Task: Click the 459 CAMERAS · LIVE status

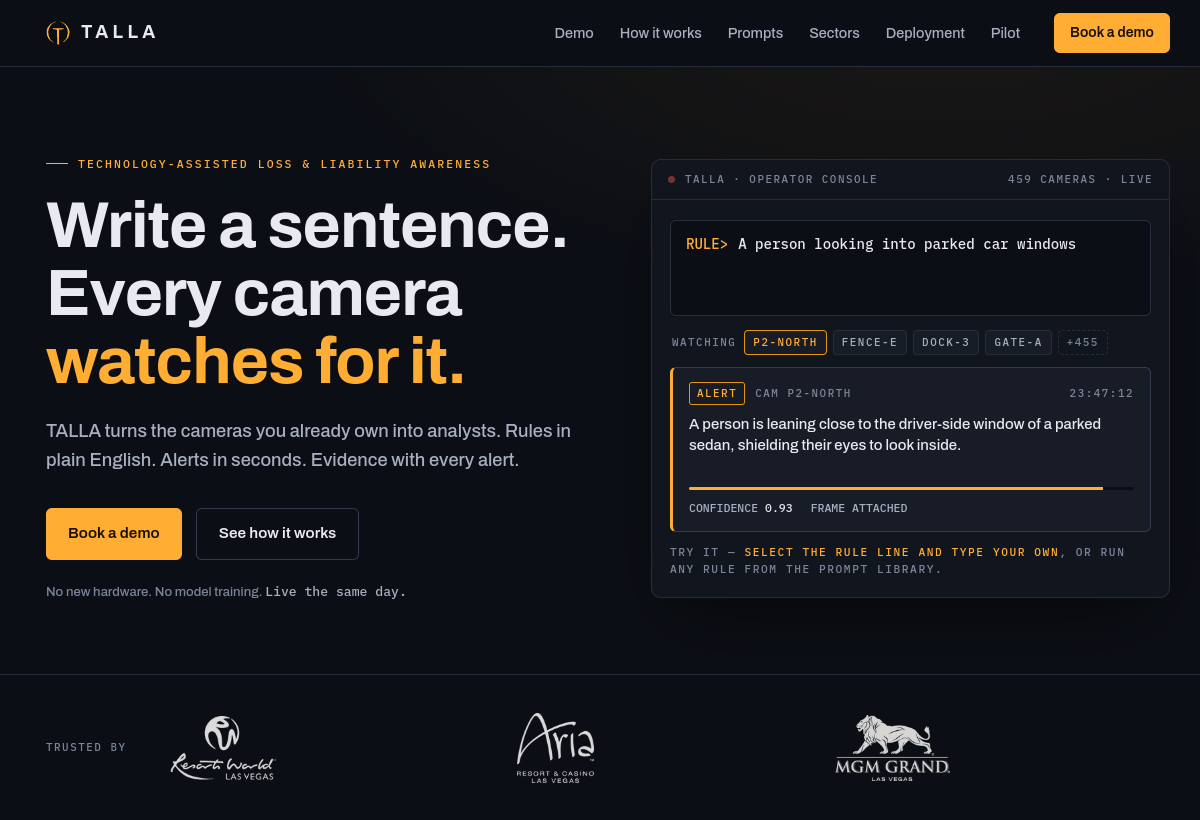Action: click(x=1080, y=180)
